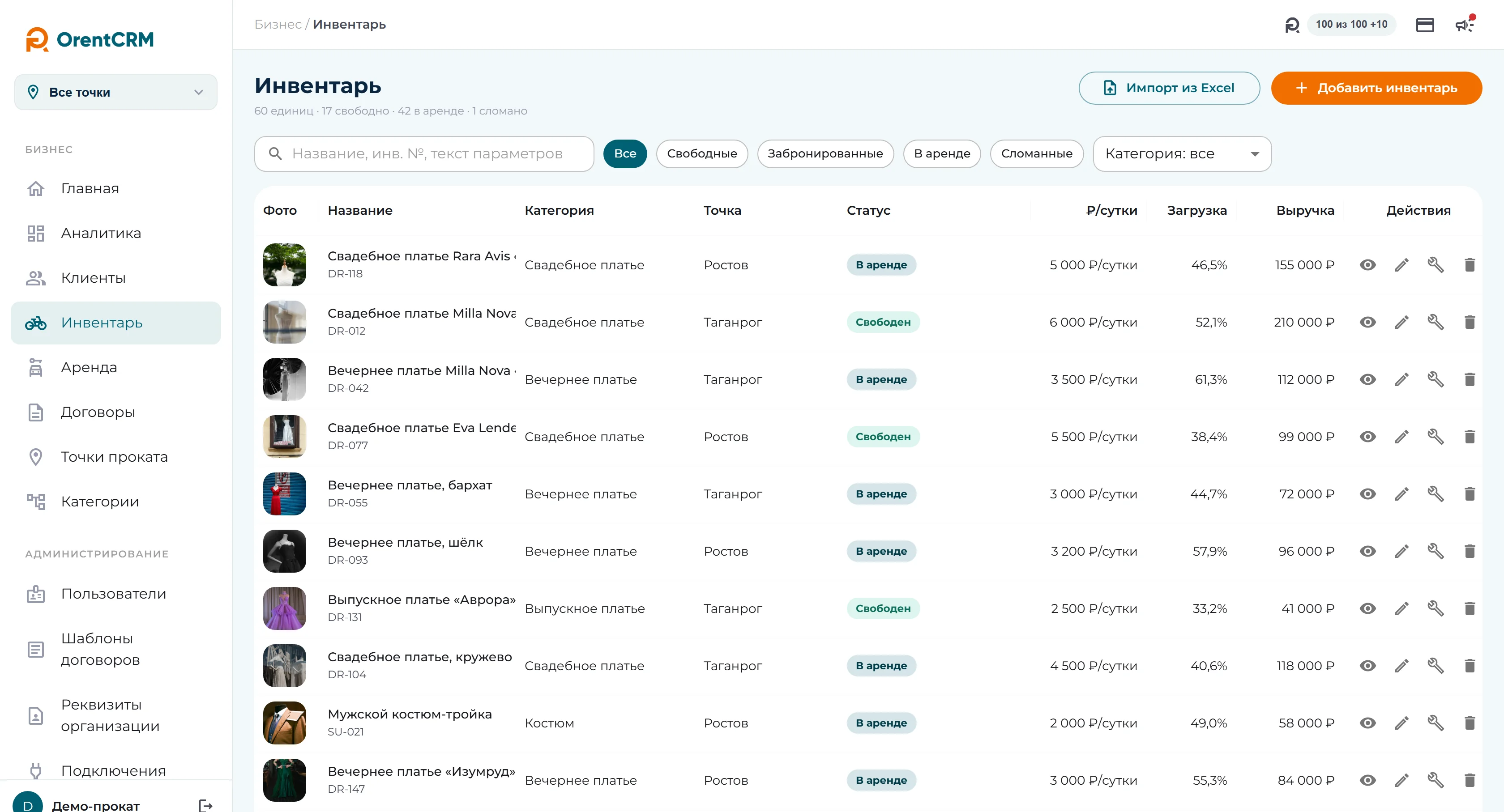The image size is (1504, 812).
Task: Sort by the Выручка column header
Action: [1305, 211]
